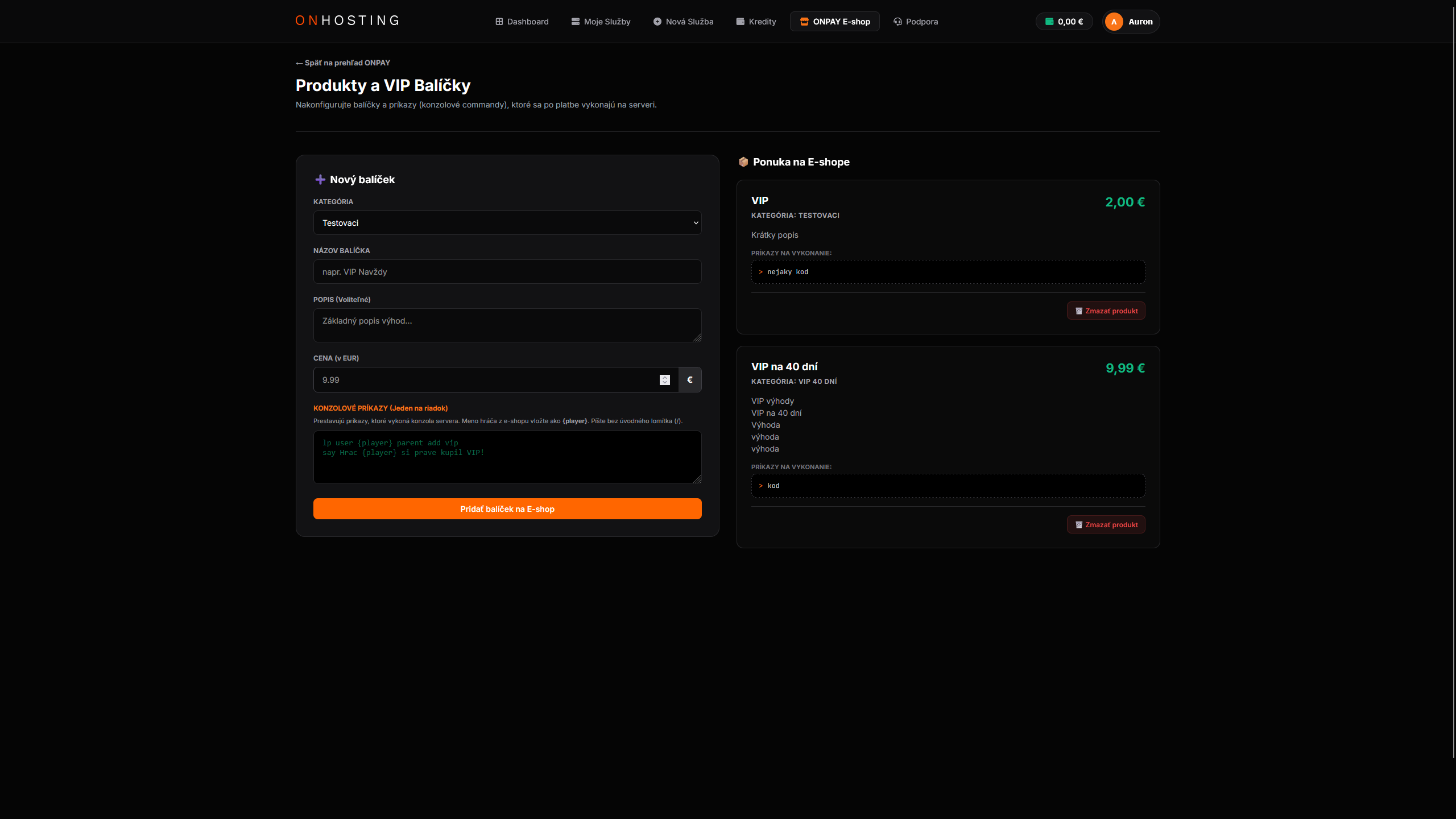Click the orange avatar A icon

point(1114,22)
